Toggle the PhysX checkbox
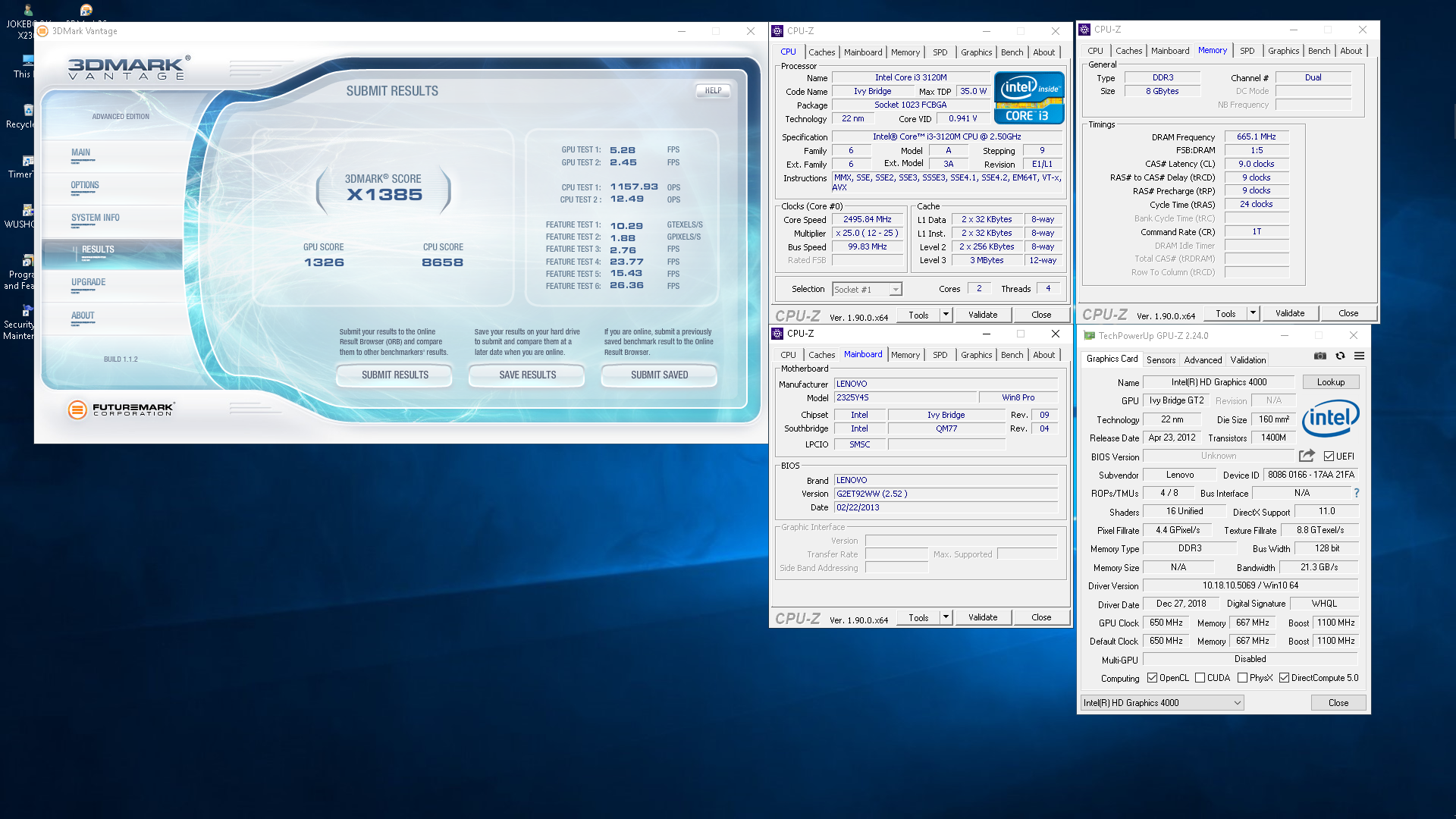Viewport: 1456px width, 819px height. click(x=1242, y=678)
